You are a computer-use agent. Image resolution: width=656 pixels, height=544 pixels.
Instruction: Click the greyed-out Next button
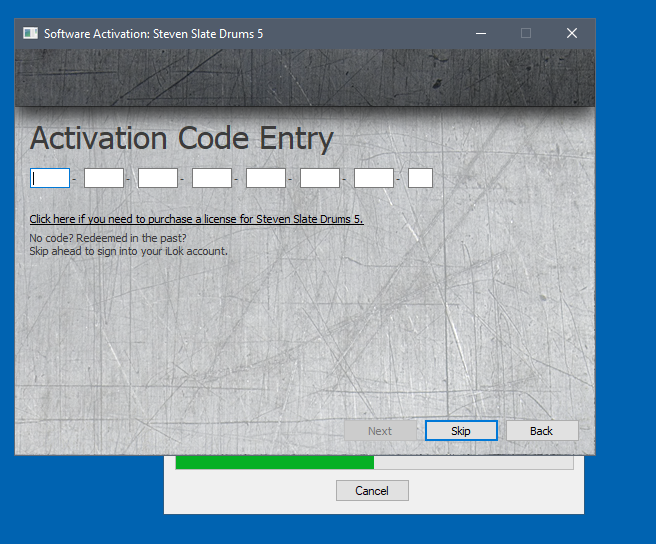[380, 431]
